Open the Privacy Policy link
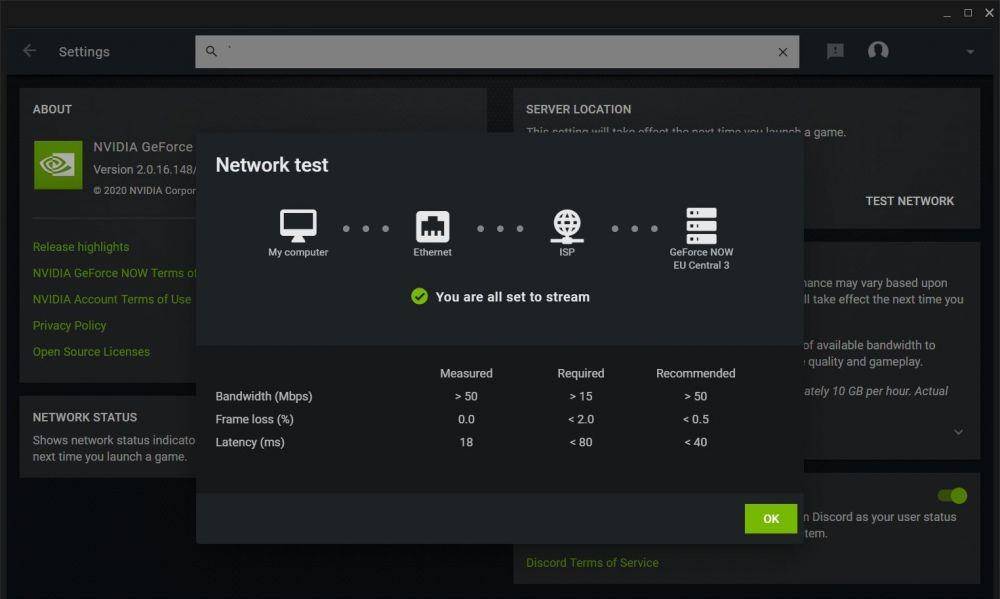Screen dimensions: 1000x599 click(x=70, y=325)
